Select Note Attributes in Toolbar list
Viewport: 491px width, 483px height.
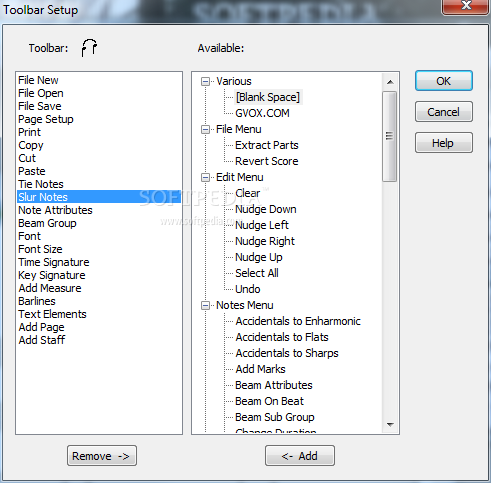click(x=99, y=210)
